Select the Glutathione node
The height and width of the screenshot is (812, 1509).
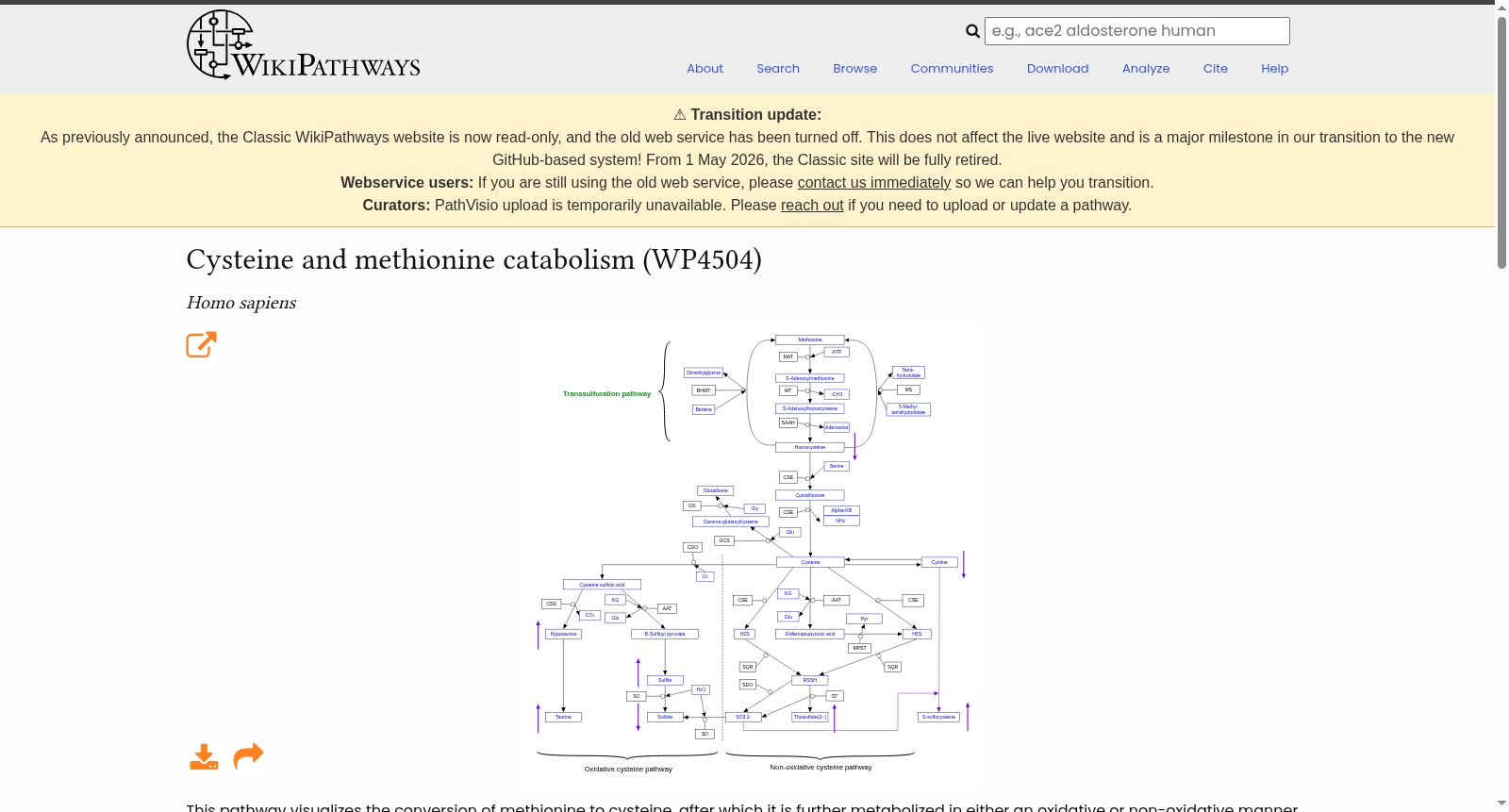tap(716, 490)
